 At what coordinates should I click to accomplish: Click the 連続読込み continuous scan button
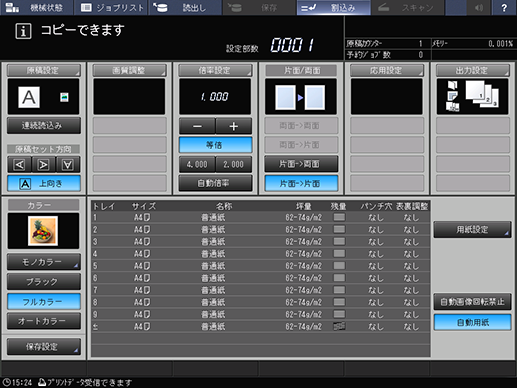coord(44,125)
